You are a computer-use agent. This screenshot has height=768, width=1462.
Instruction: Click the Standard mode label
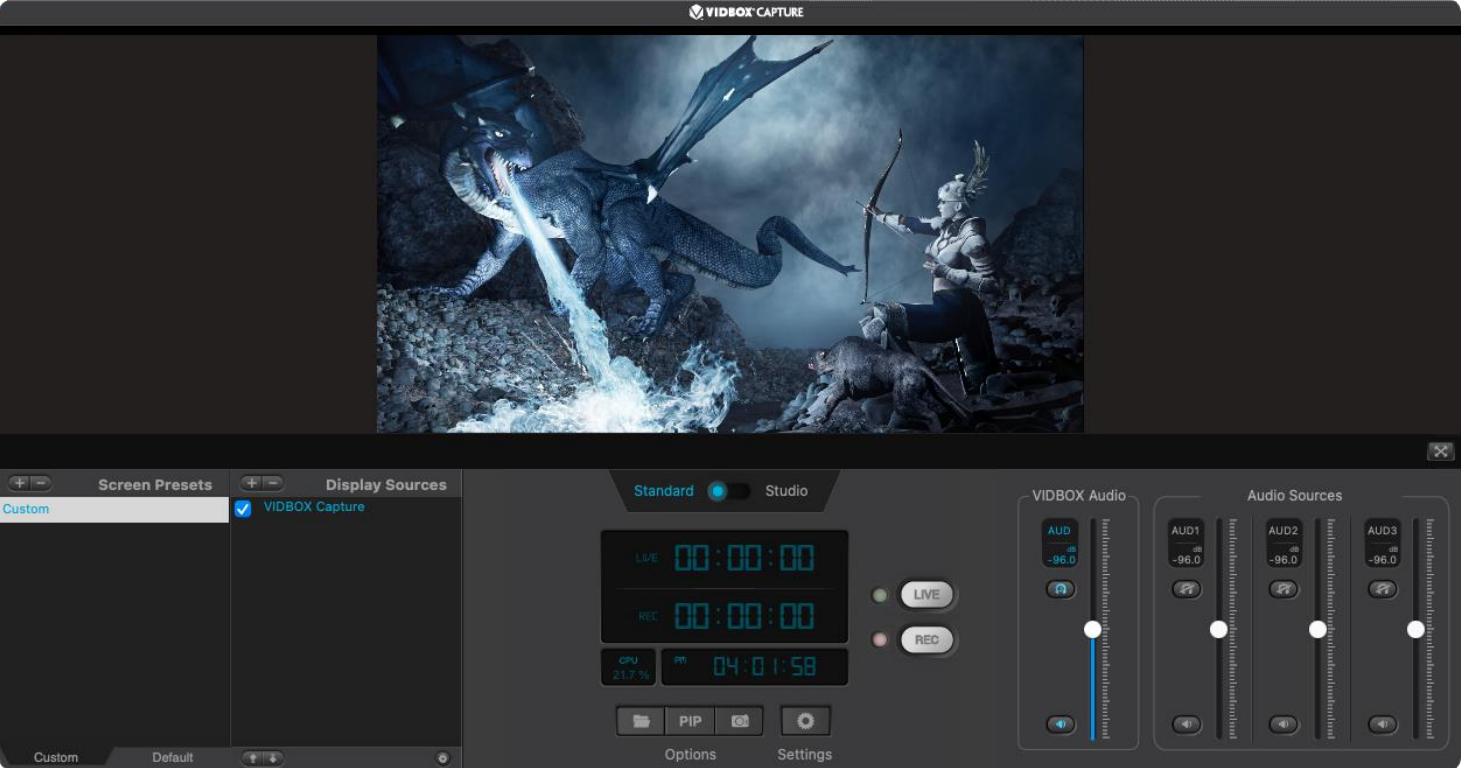664,491
